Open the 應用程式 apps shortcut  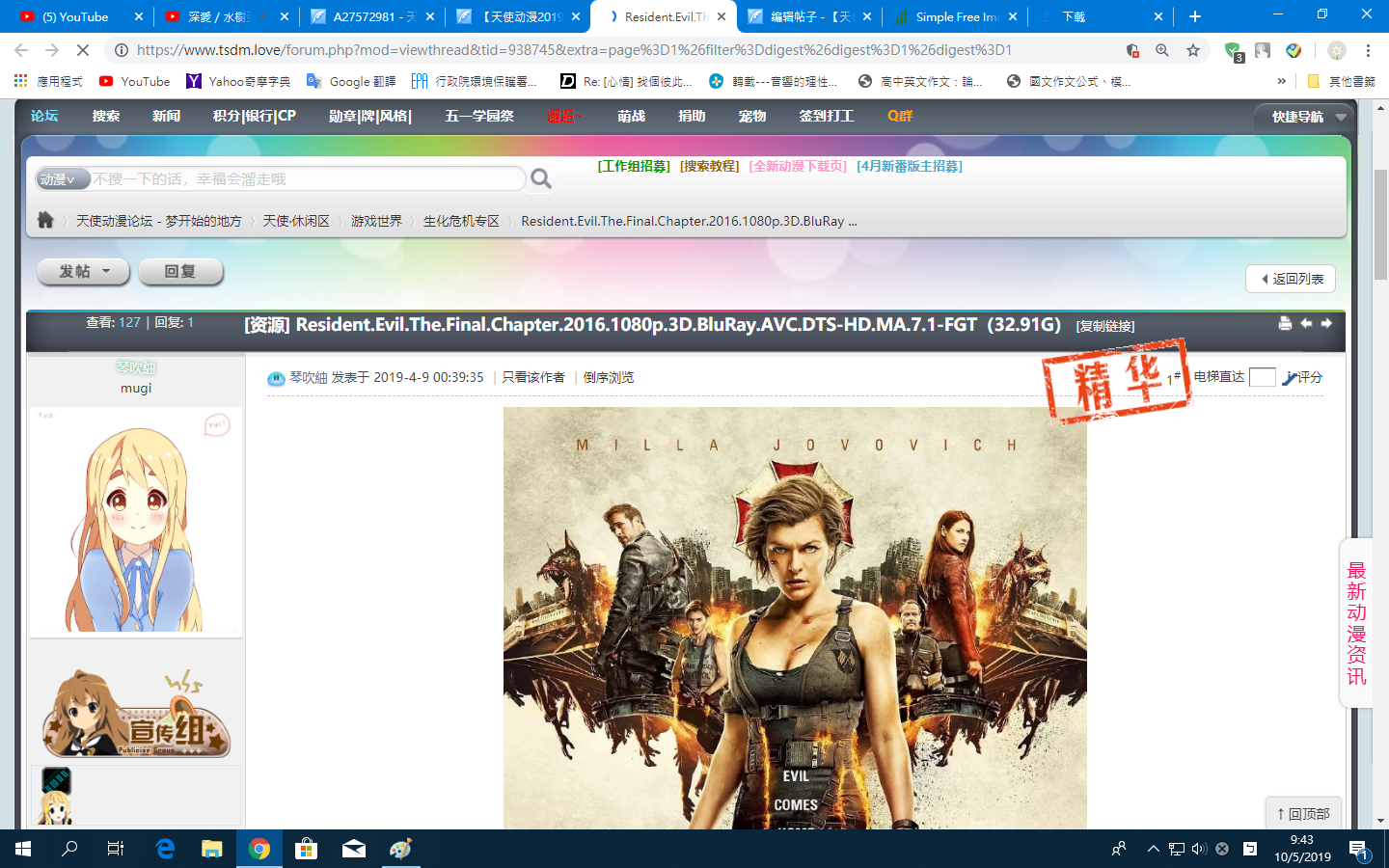click(49, 81)
